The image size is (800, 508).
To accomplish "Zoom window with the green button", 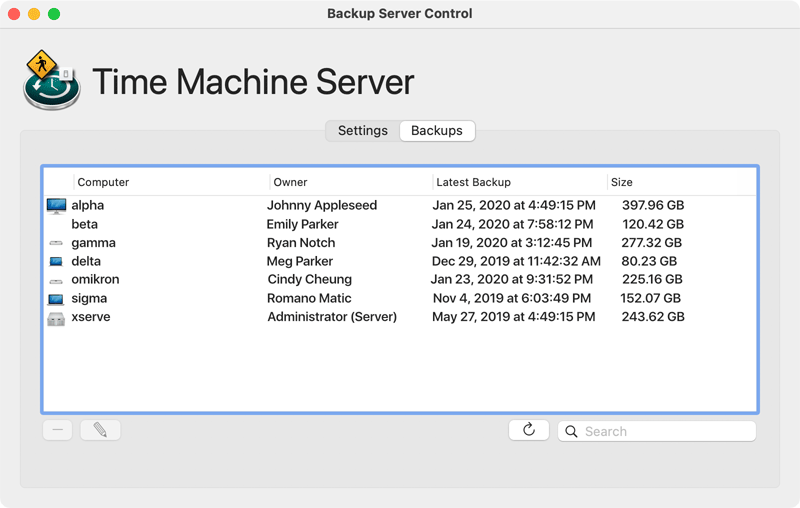I will click(x=54, y=14).
